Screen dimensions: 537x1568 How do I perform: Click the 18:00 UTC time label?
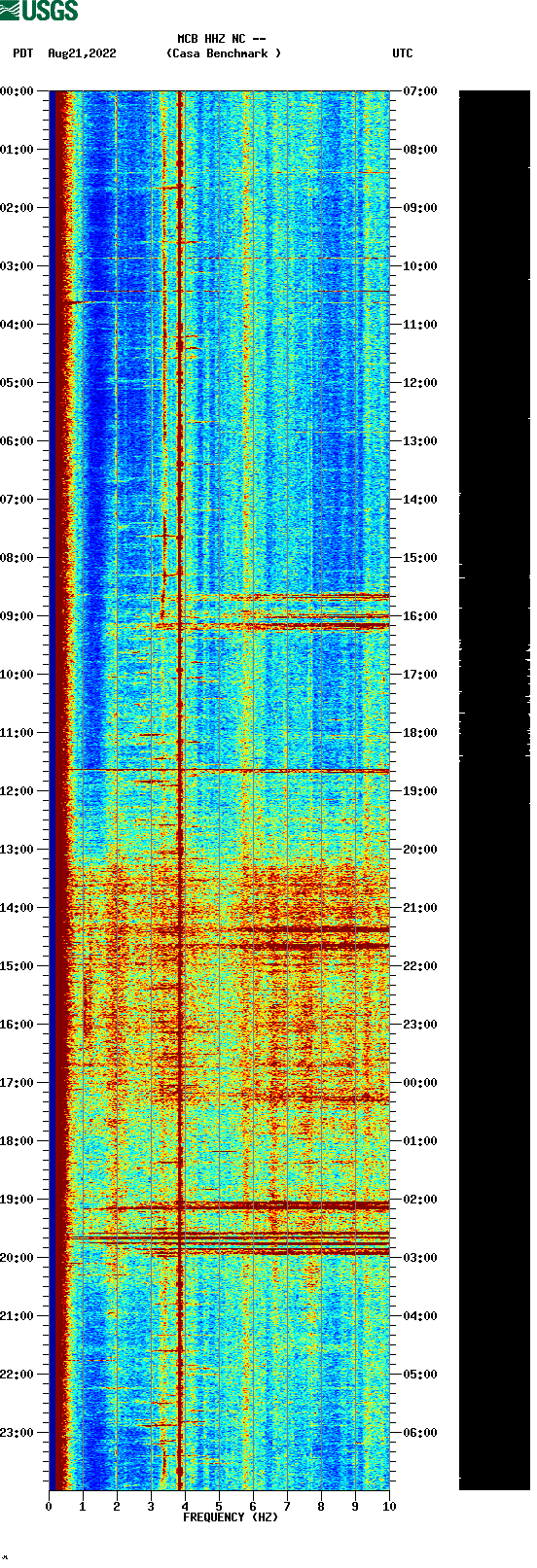pyautogui.click(x=420, y=733)
